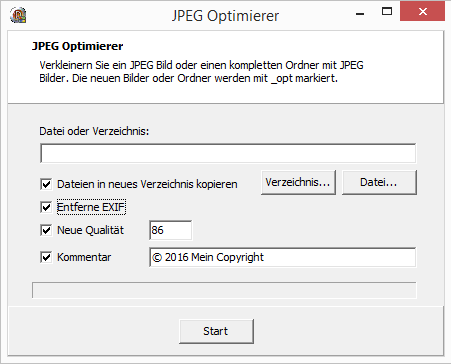This screenshot has width=451, height=364.
Task: Toggle the Entferne EXIF checkbox
Action: 46,207
